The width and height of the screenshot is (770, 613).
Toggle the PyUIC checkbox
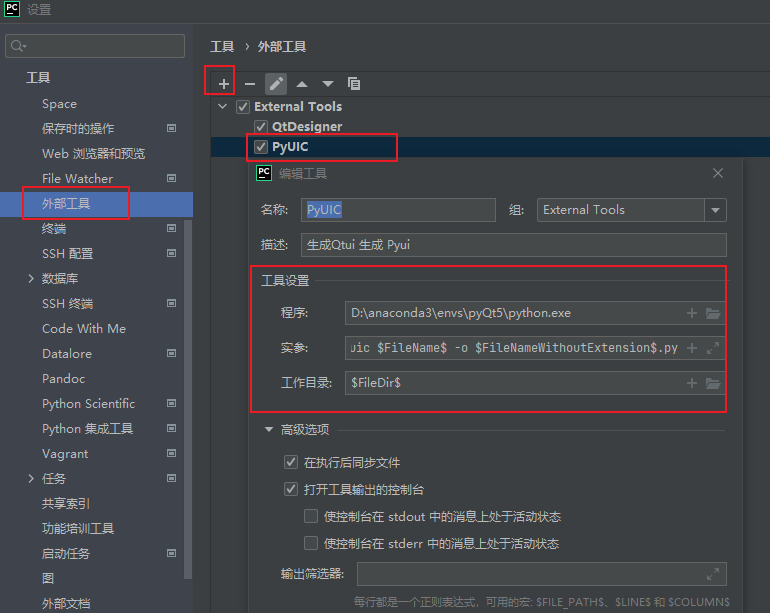(261, 147)
